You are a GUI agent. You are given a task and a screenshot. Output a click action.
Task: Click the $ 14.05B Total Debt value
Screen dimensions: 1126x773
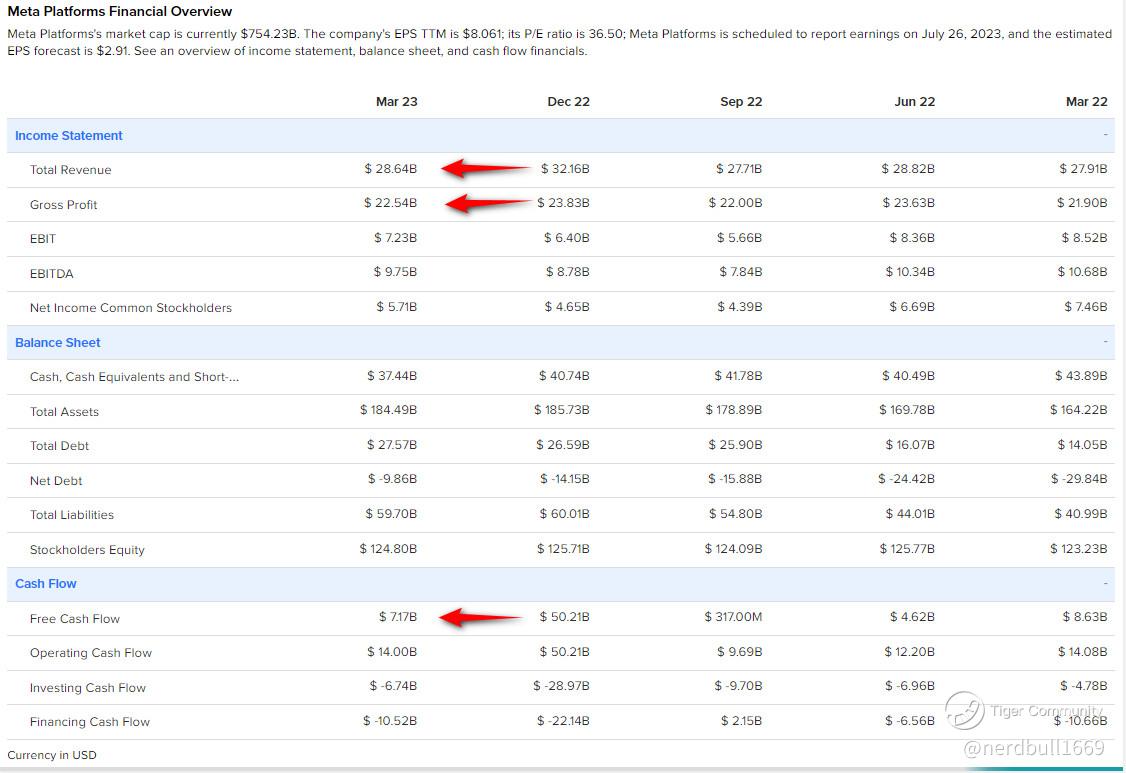(x=1082, y=445)
